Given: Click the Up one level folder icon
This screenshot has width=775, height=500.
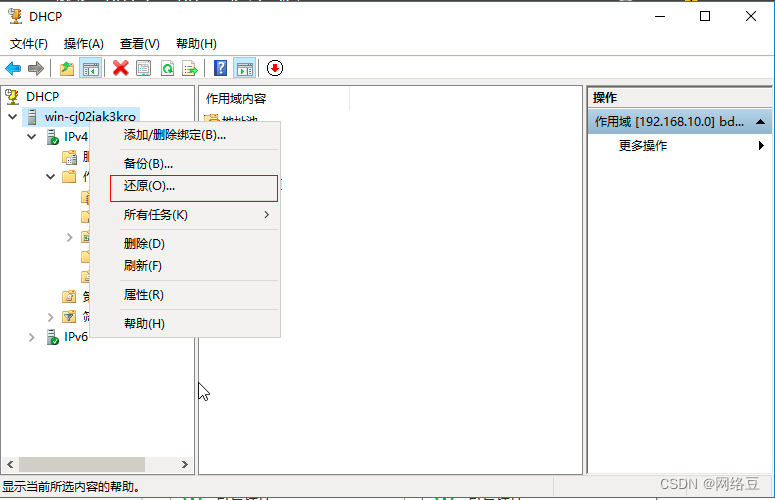Looking at the screenshot, I should (x=67, y=68).
